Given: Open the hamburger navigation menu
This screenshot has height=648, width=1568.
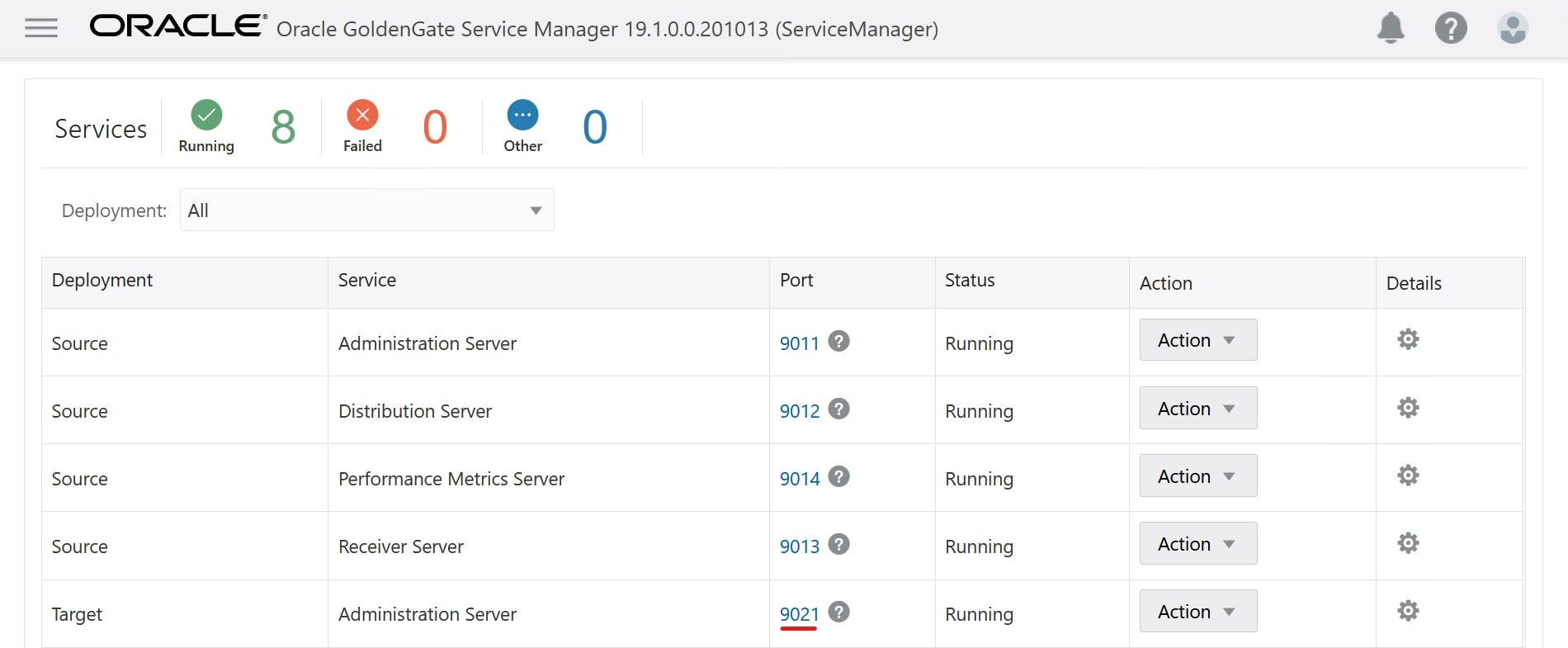Looking at the screenshot, I should tap(41, 29).
